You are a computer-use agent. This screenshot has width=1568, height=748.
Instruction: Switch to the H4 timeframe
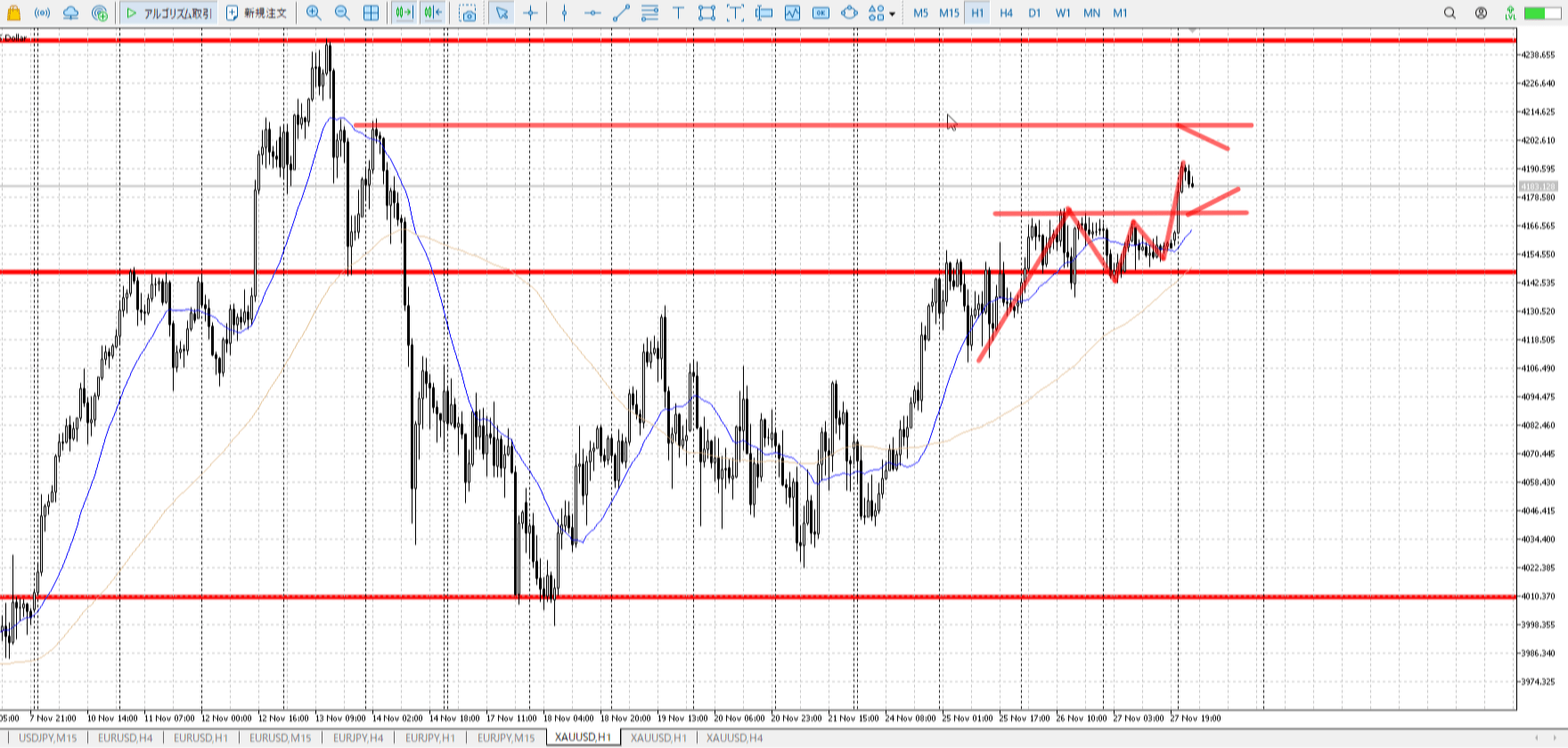[1006, 13]
